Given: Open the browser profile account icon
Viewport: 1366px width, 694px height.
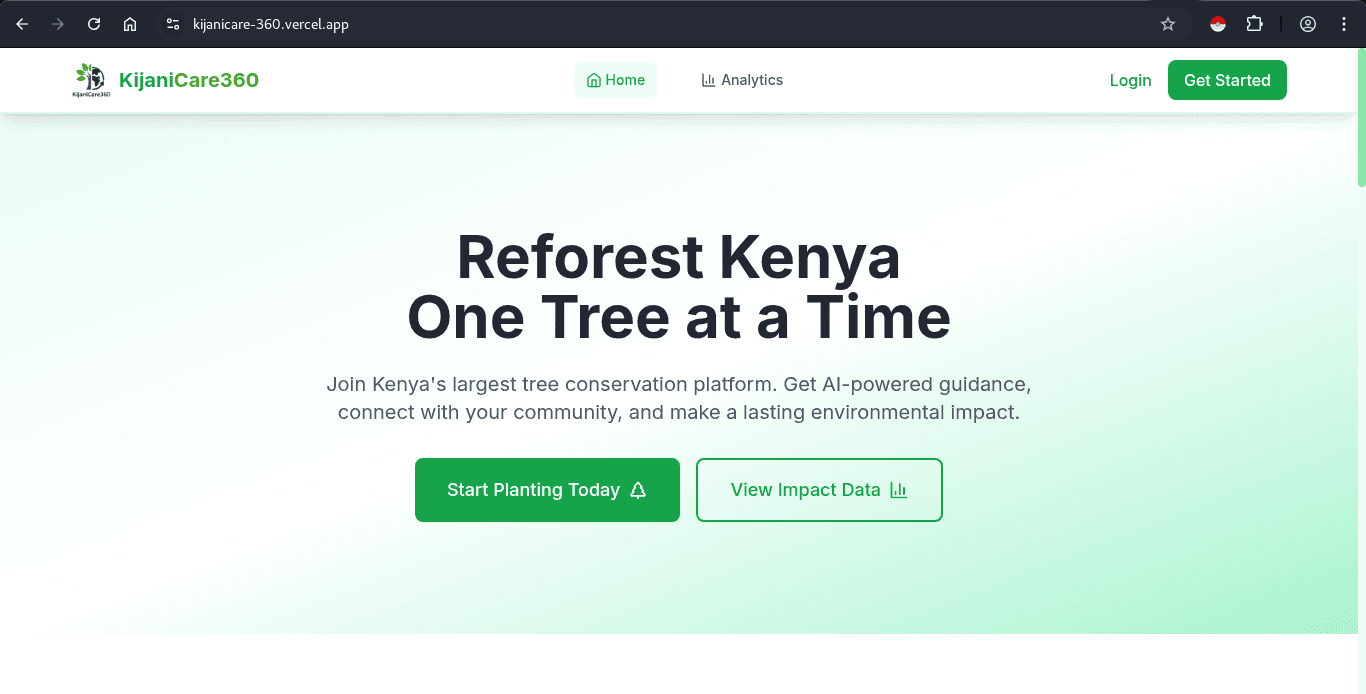Looking at the screenshot, I should (1308, 24).
